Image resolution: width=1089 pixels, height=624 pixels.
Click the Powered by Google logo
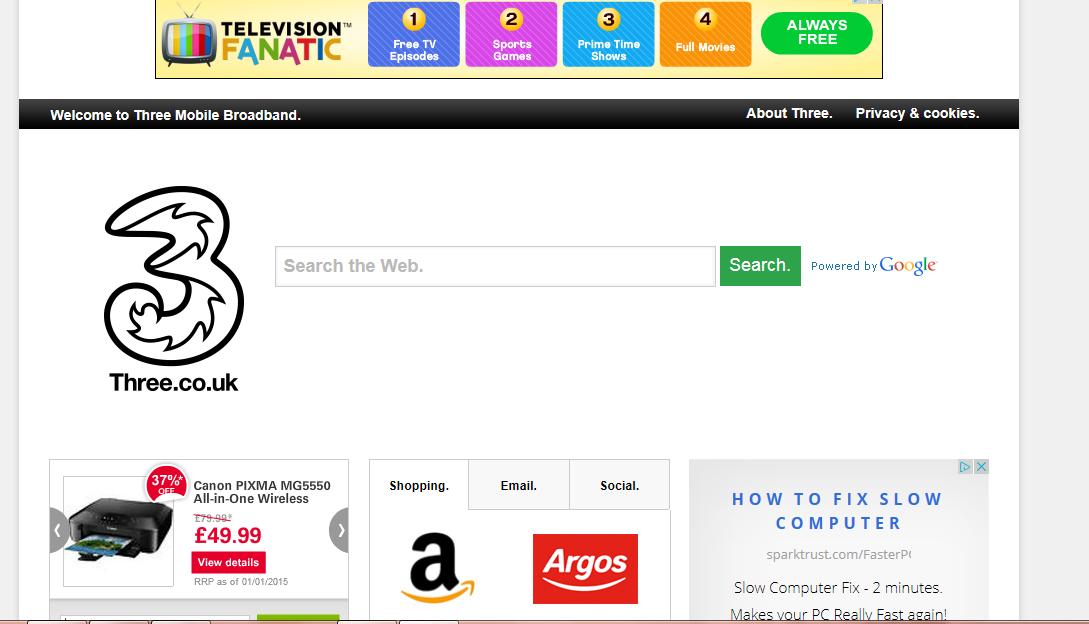[874, 265]
